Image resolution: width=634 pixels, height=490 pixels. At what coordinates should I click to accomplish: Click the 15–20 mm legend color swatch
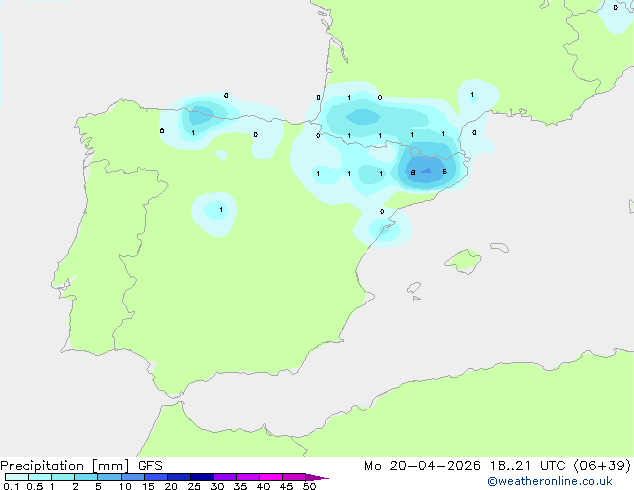click(x=156, y=477)
